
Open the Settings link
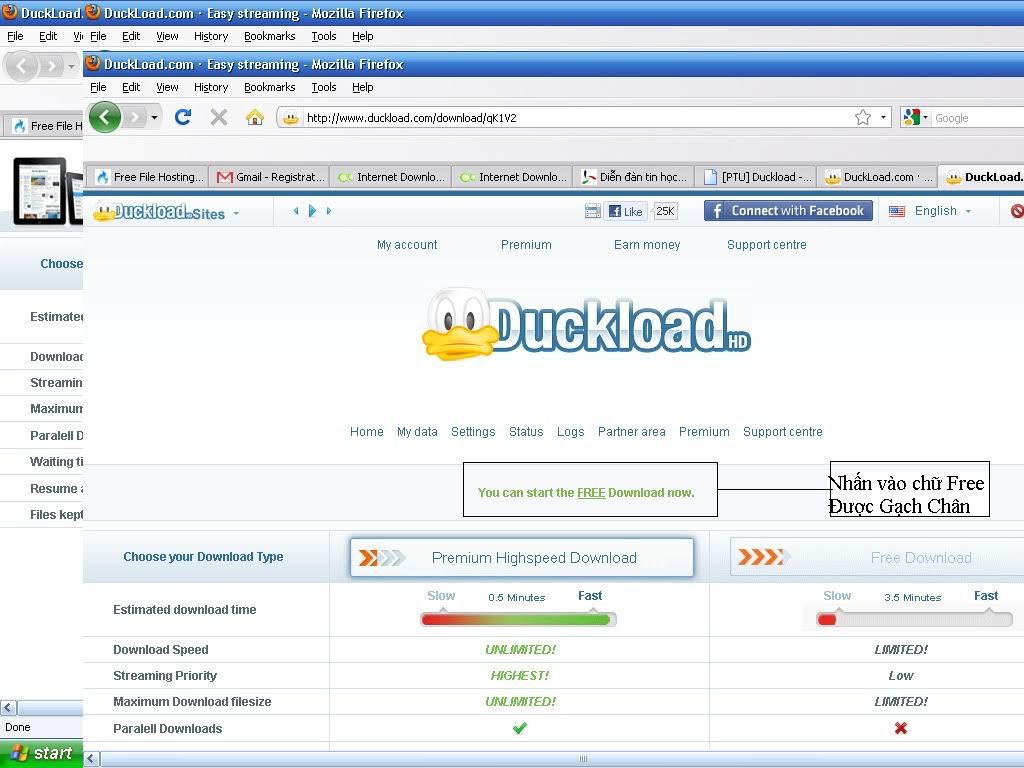pos(473,432)
